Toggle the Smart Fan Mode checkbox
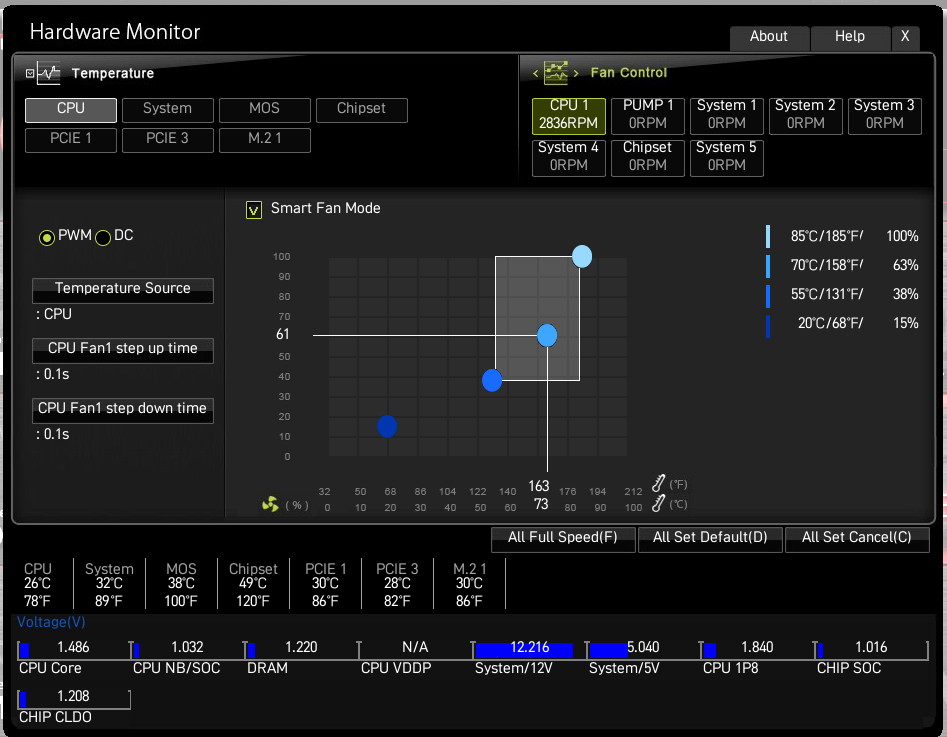Screen dimensions: 947x737 (254, 210)
